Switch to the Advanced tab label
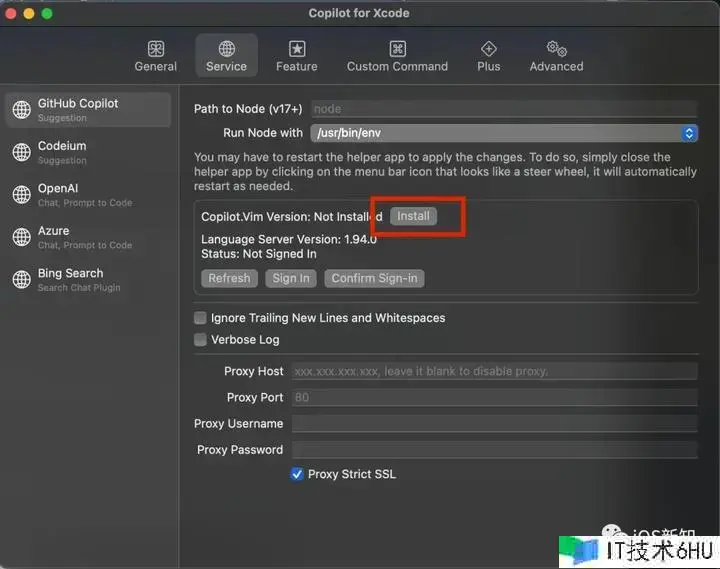The image size is (720, 569). click(557, 67)
